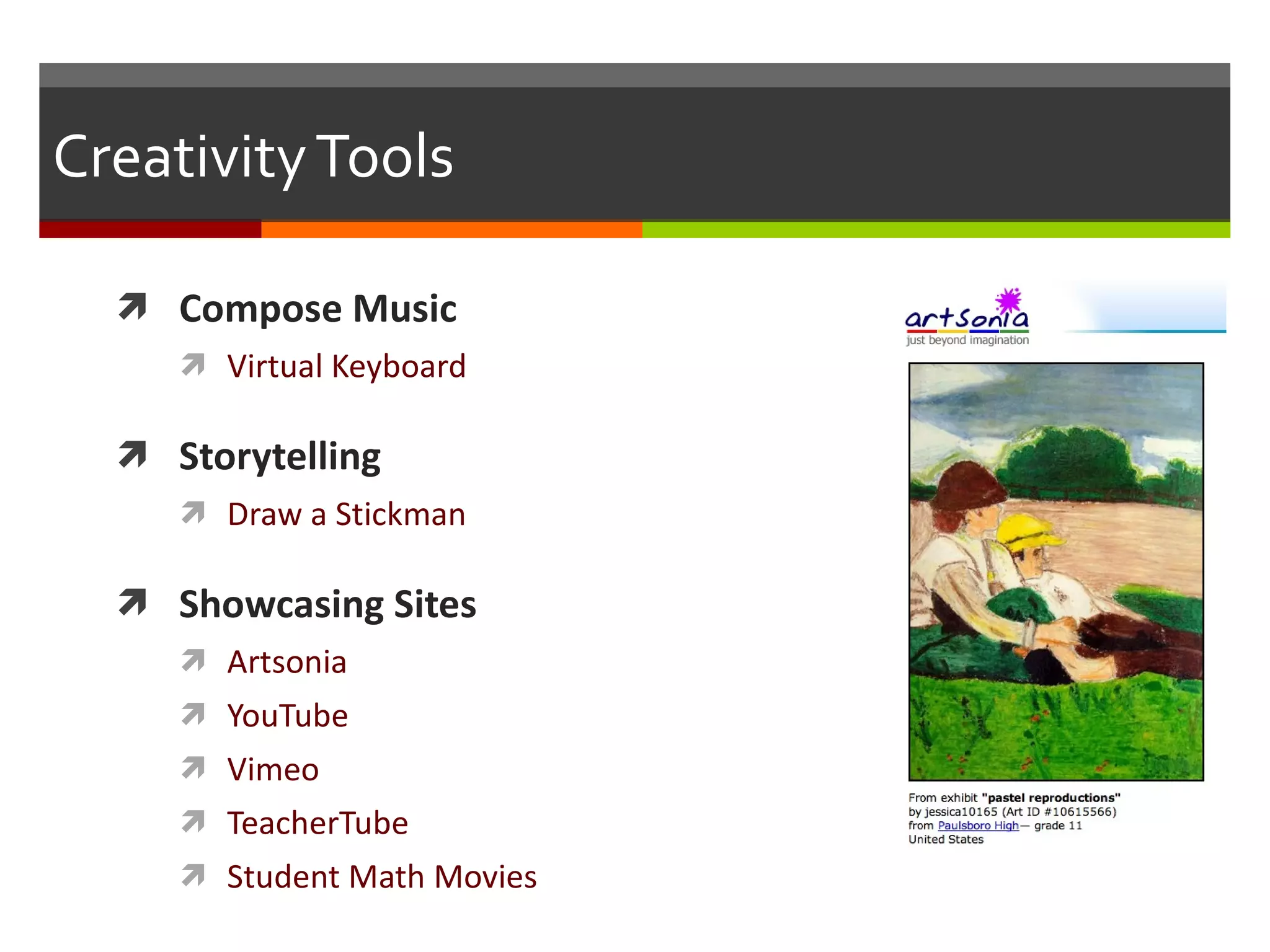Follow the Paulsboro High link

[x=978, y=826]
